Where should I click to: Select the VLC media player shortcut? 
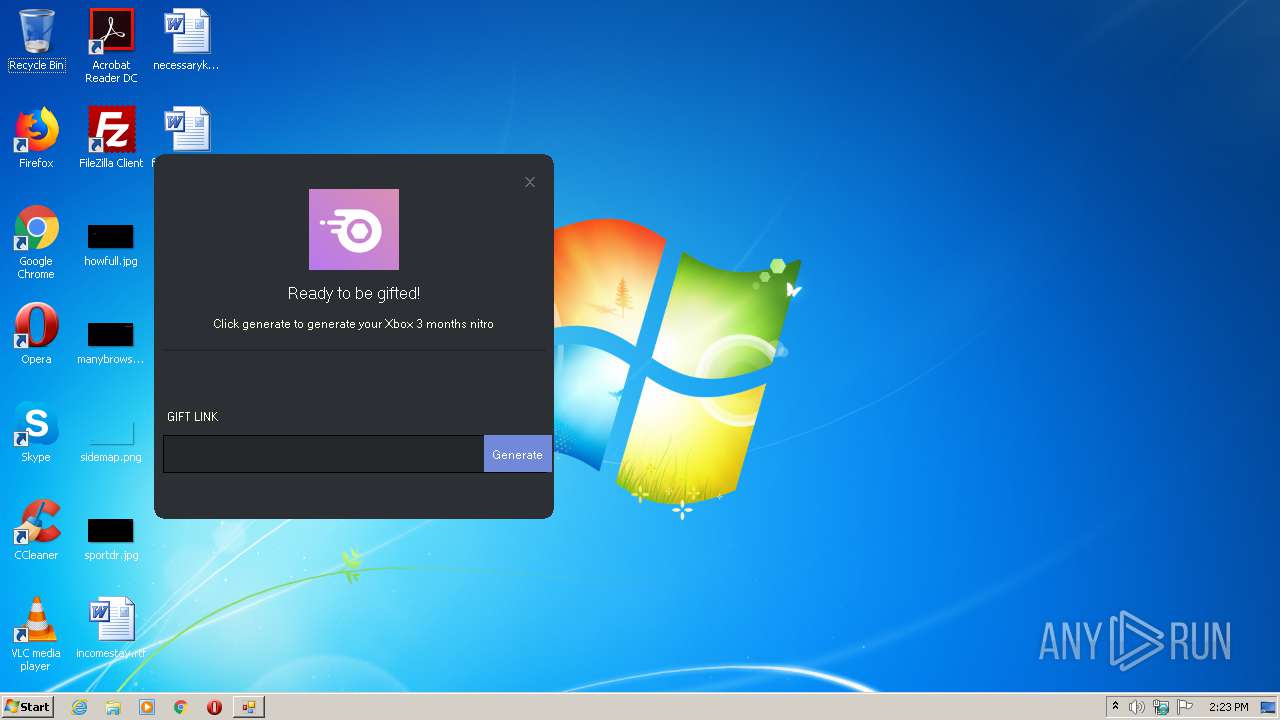click(x=36, y=634)
